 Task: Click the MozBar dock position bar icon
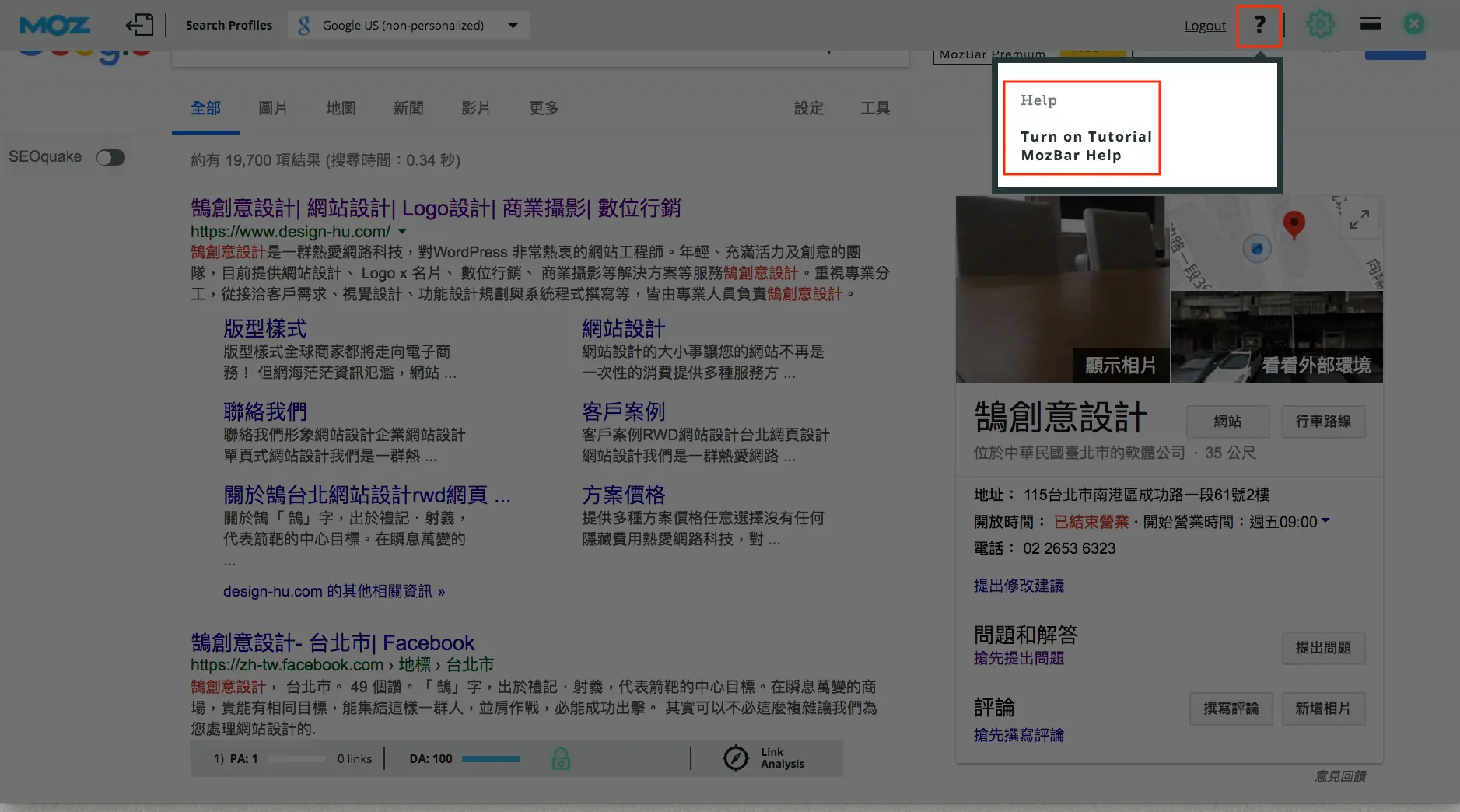(1371, 23)
